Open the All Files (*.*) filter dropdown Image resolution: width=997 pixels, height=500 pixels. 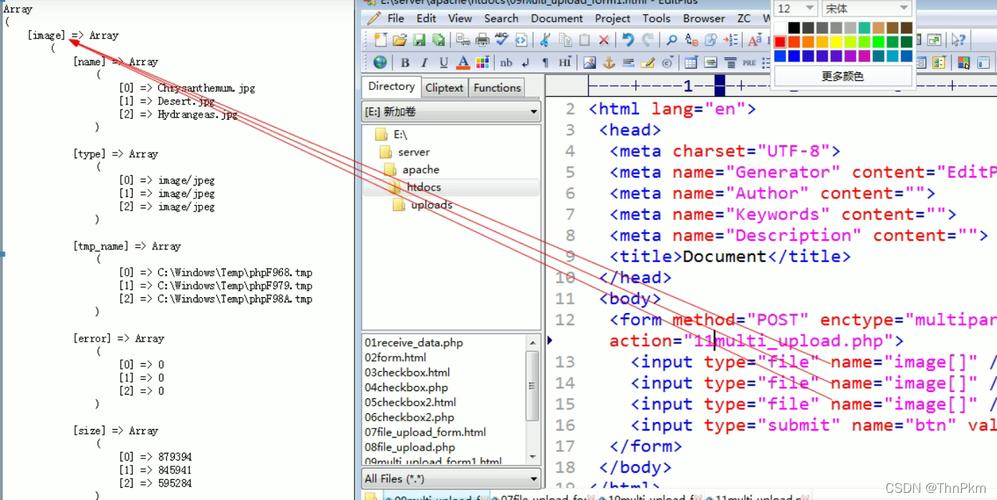pyautogui.click(x=451, y=478)
